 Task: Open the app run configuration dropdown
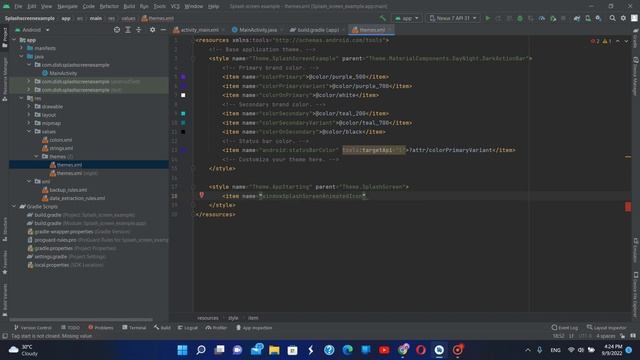point(407,18)
